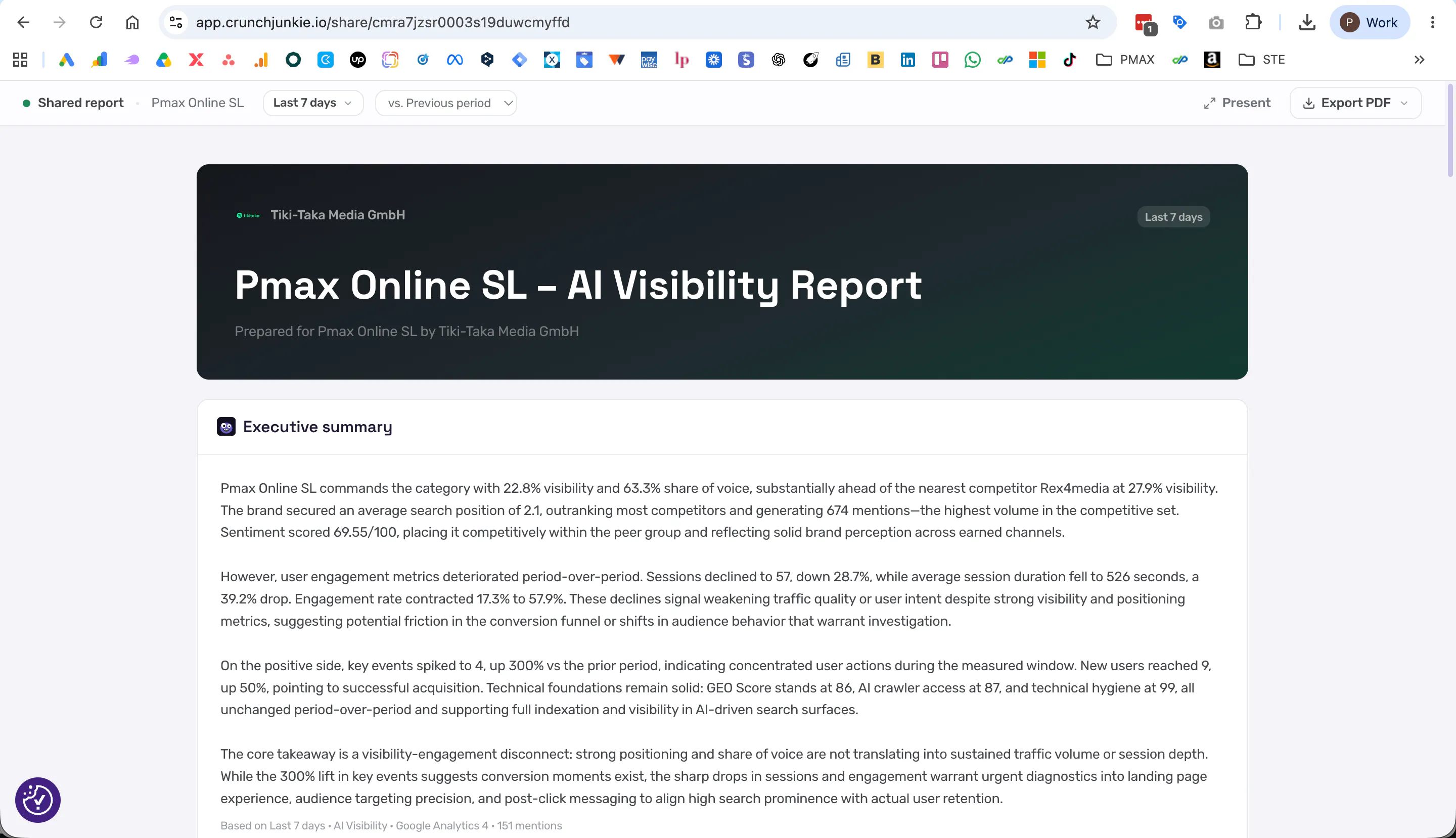1456x838 pixels.
Task: Open the Microsoft bookmark
Action: 1037,59
